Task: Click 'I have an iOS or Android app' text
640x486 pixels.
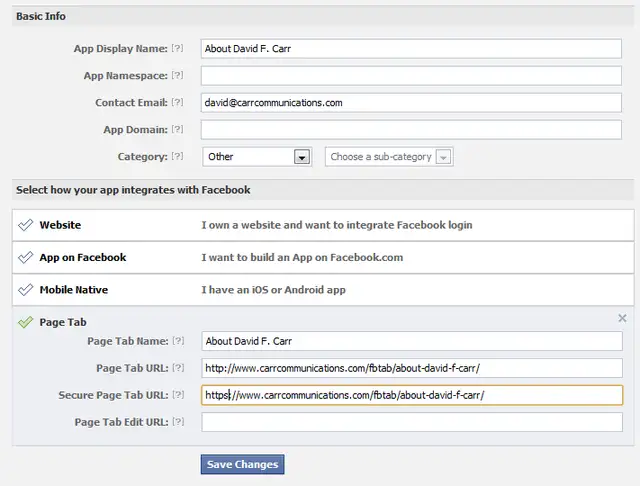Action: [273, 290]
